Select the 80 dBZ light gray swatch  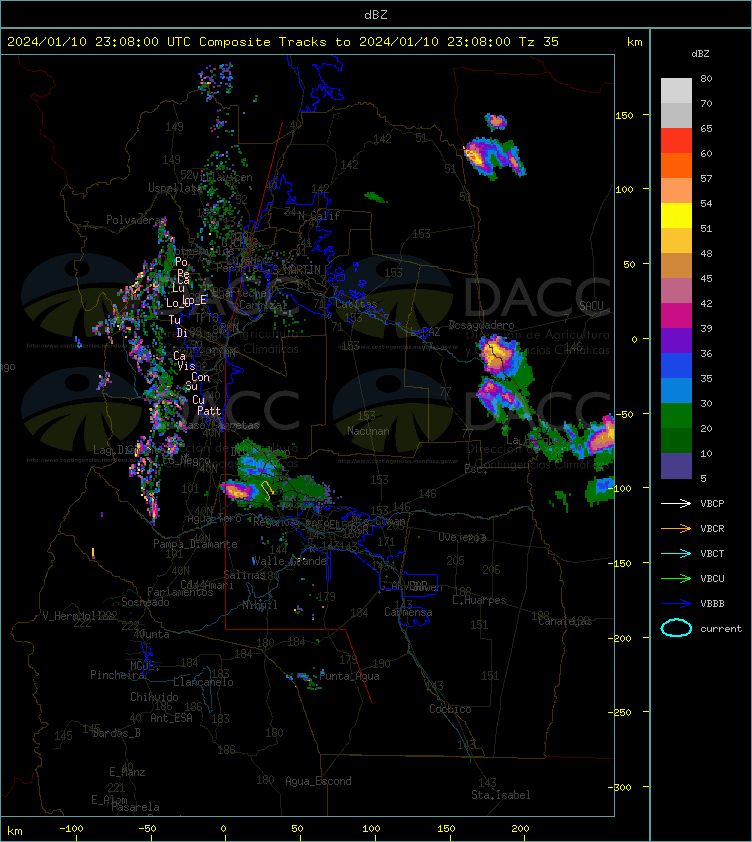pos(676,90)
